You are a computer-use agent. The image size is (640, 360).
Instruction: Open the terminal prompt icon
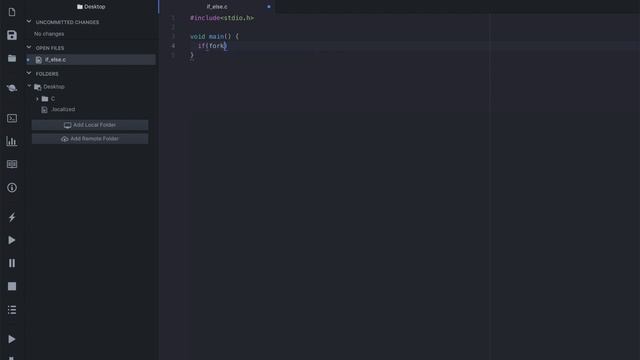click(x=12, y=118)
